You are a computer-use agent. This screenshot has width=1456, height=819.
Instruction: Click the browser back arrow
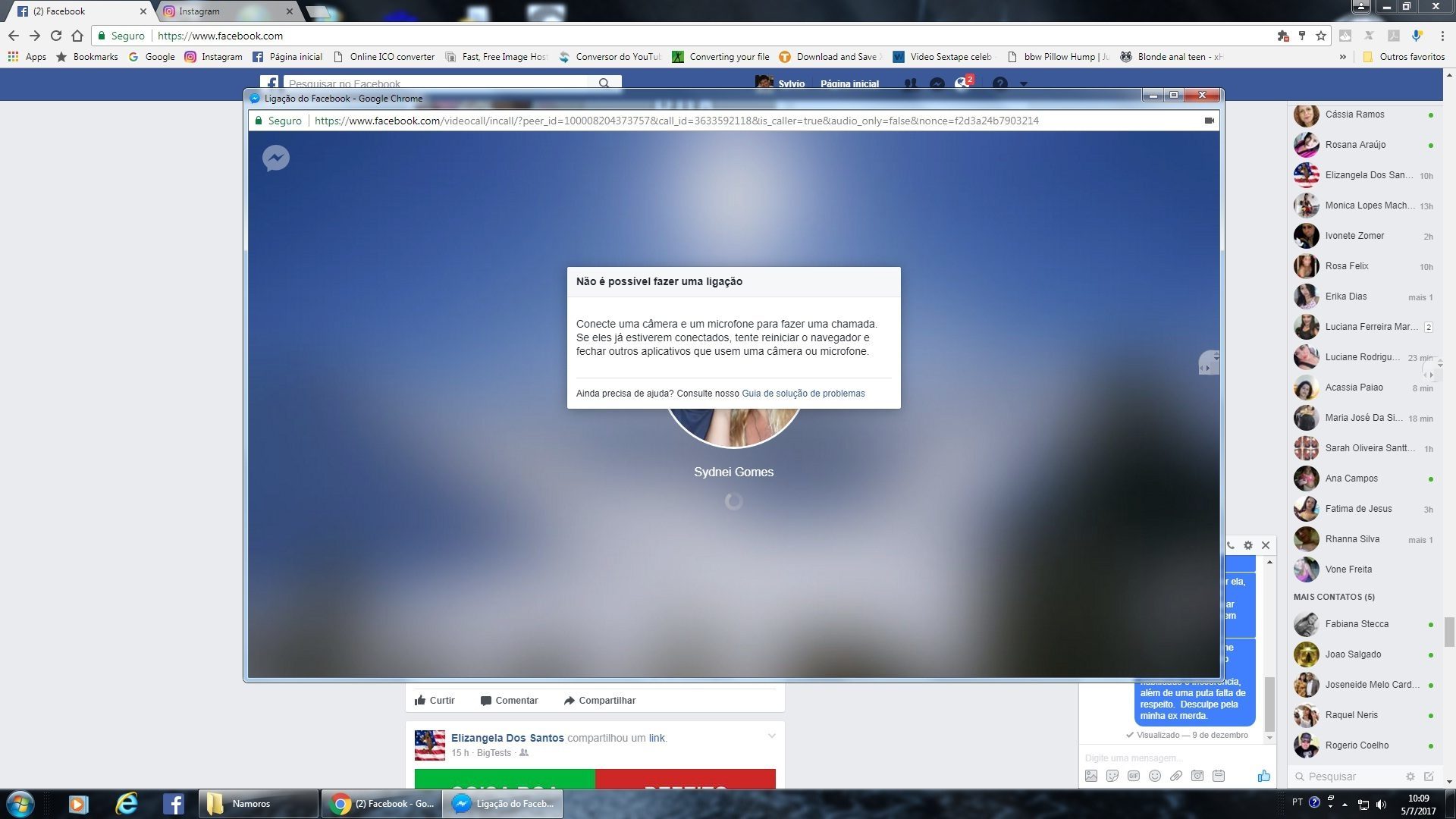[x=14, y=36]
